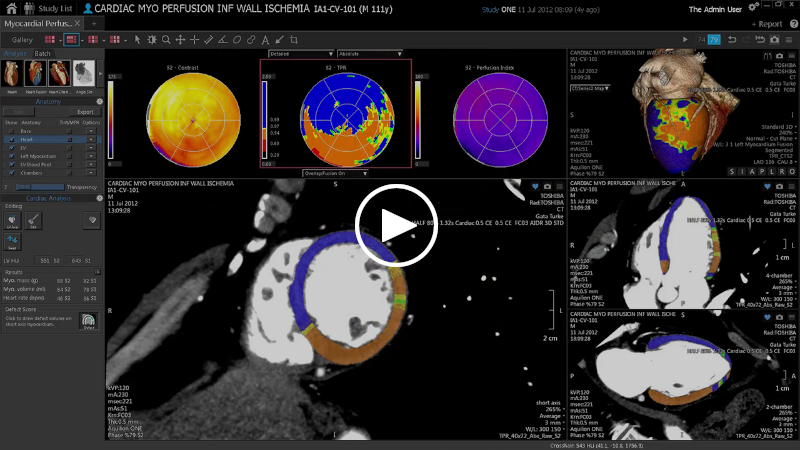This screenshot has width=800, height=450.
Task: Toggle Heart anatomy show checkbox
Action: click(x=12, y=139)
